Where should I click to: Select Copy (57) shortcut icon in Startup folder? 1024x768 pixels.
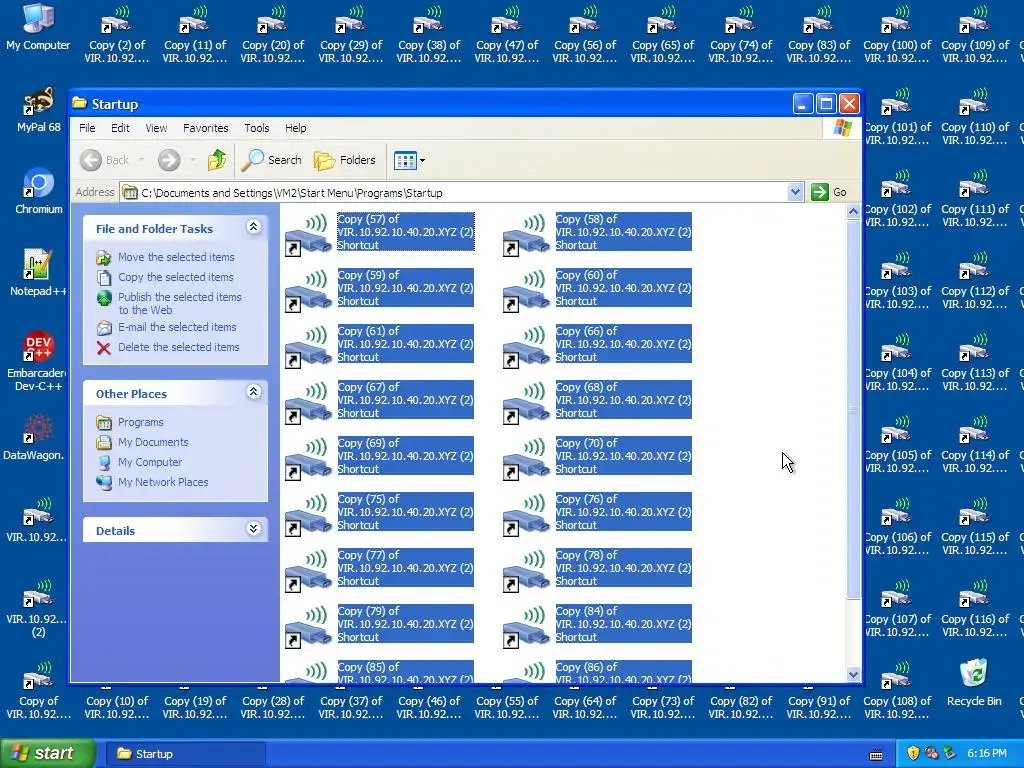click(x=308, y=234)
